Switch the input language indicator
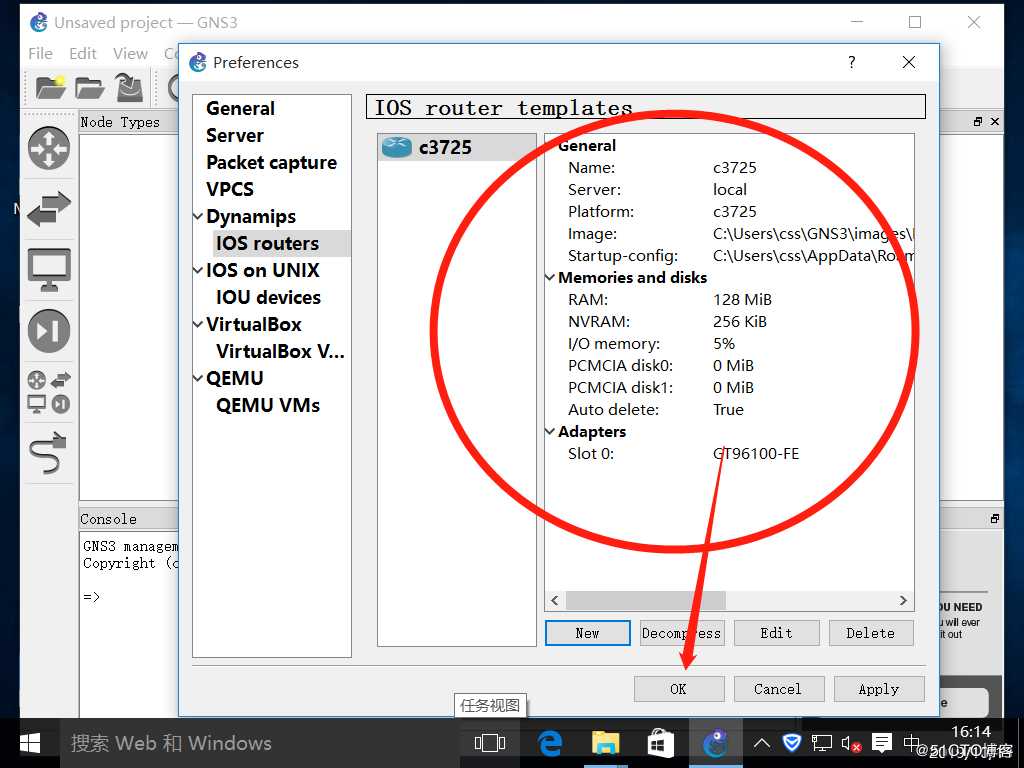The width and height of the screenshot is (1024, 768). [912, 743]
